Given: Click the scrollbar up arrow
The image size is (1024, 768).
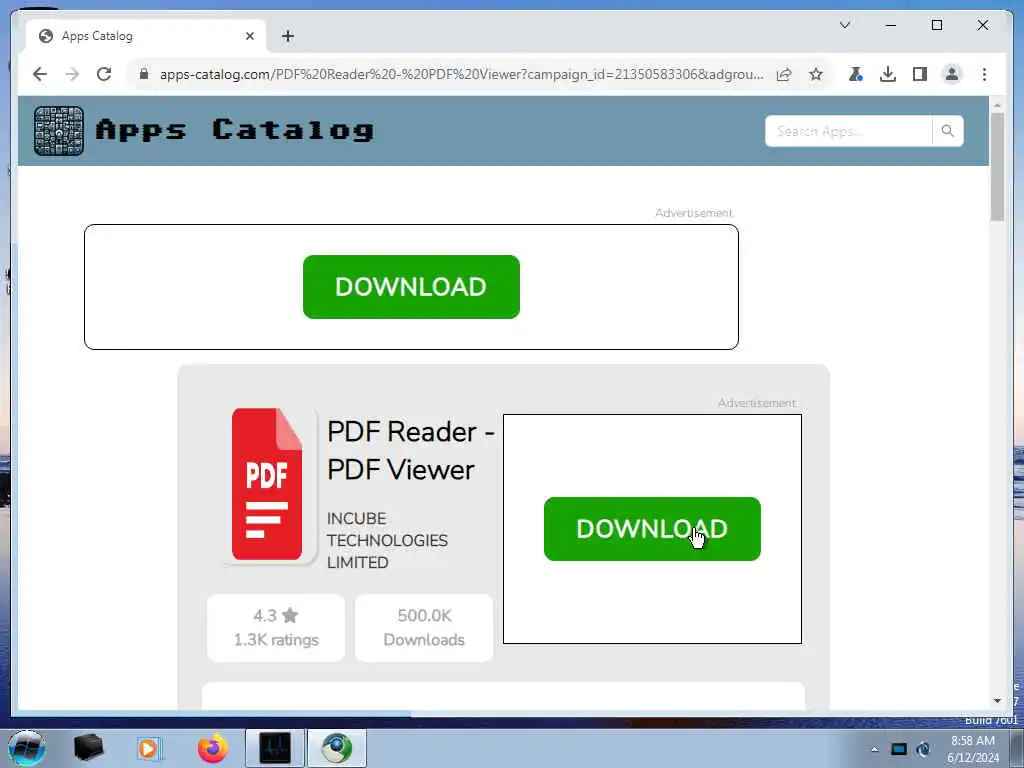Looking at the screenshot, I should point(997,104).
